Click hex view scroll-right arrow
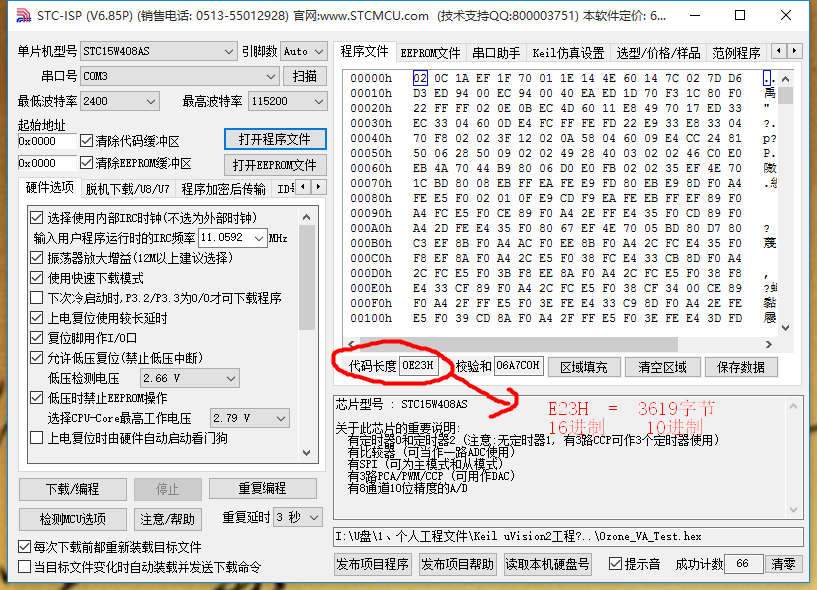Image resolution: width=817 pixels, height=590 pixels. [x=769, y=344]
